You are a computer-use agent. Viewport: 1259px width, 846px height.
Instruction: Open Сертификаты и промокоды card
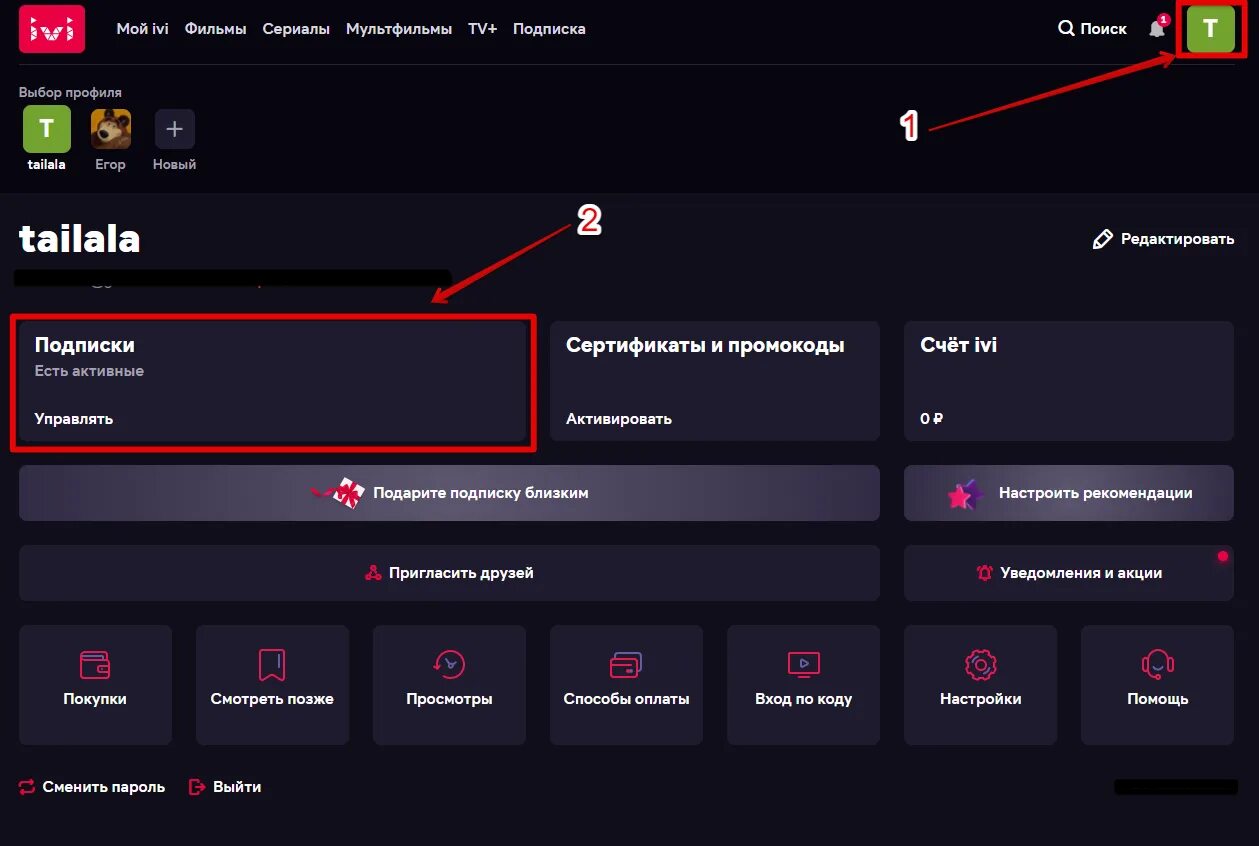(x=715, y=381)
